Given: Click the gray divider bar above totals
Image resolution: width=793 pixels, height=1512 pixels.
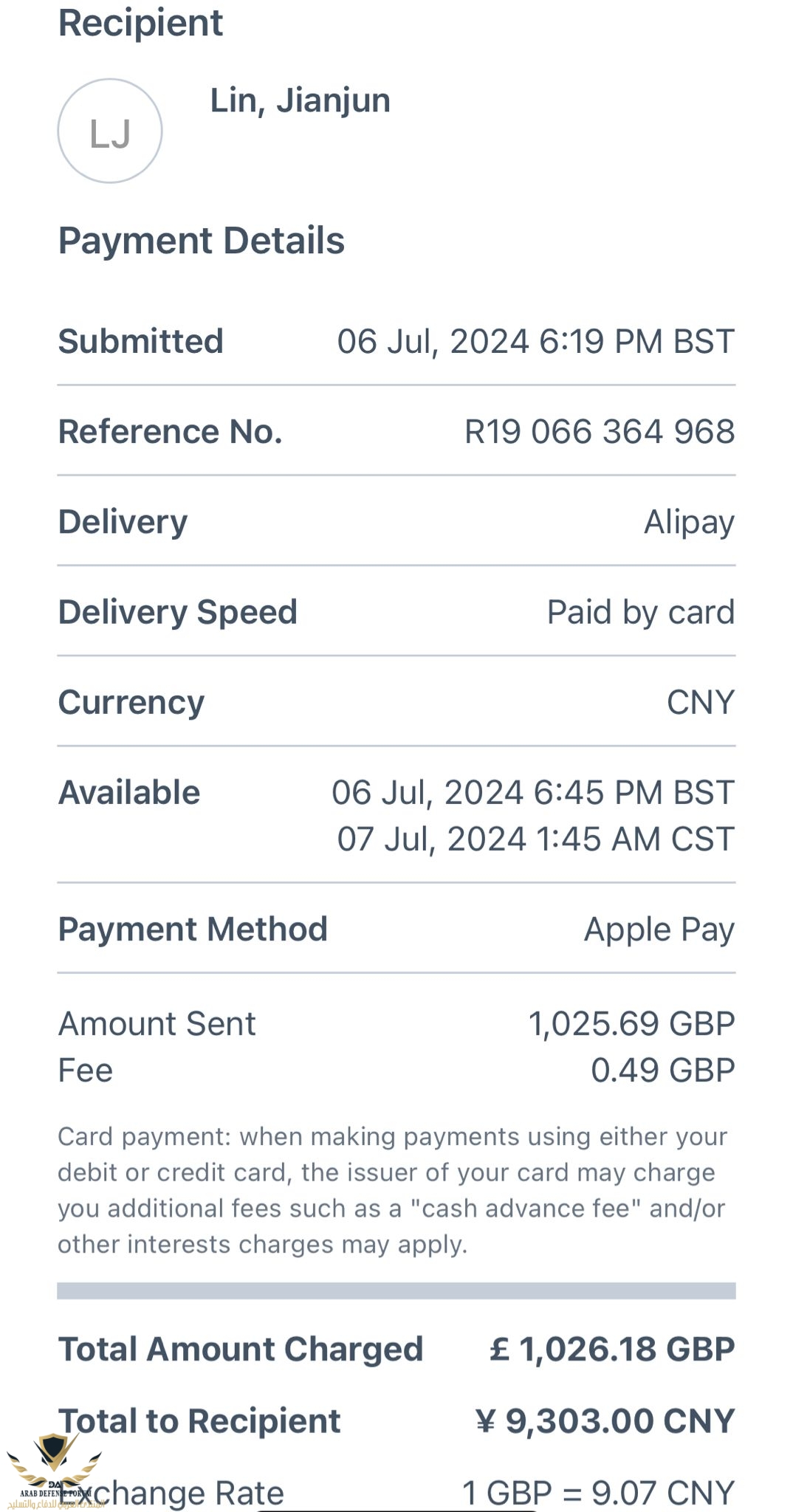Looking at the screenshot, I should click(396, 1291).
